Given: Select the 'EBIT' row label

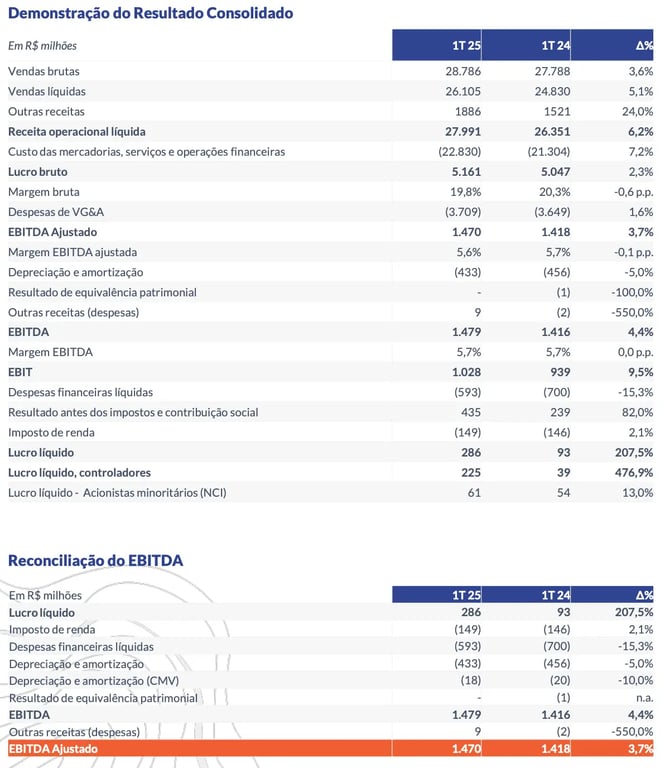Looking at the screenshot, I should 20,372.
